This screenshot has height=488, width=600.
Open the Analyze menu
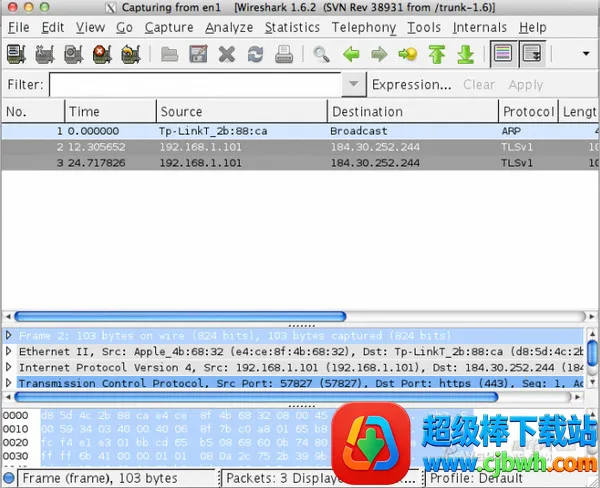pos(229,28)
